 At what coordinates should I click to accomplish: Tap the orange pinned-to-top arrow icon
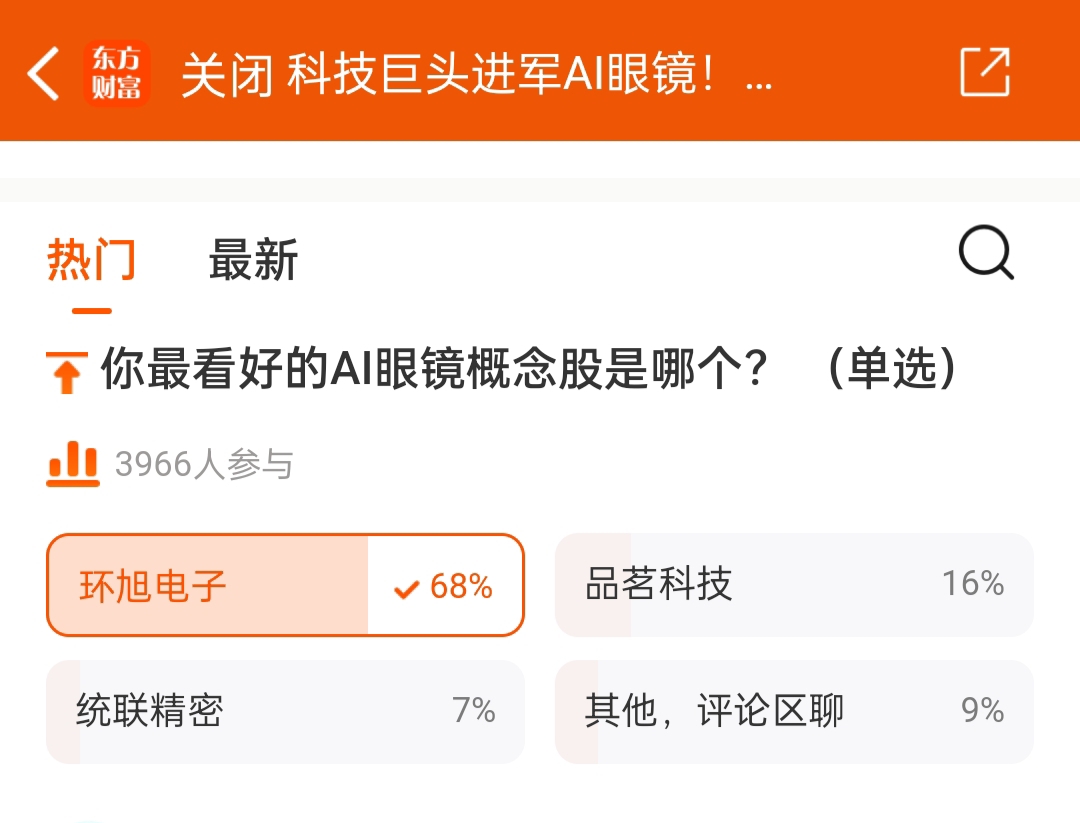pyautogui.click(x=67, y=372)
